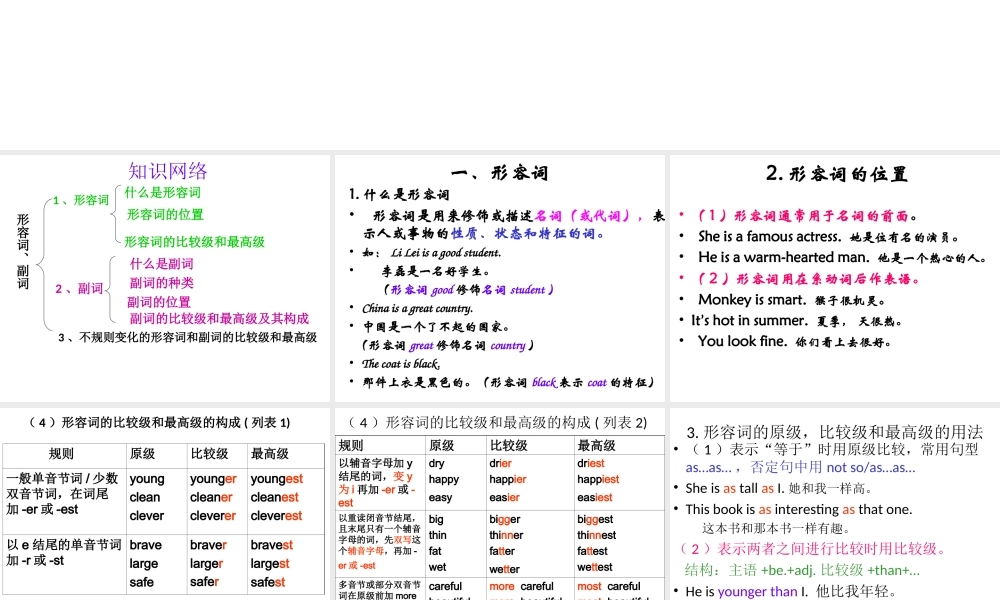Screen dimensions: 1000x600
Task: Click the text 'China is a great country.'
Action: (x=417, y=308)
